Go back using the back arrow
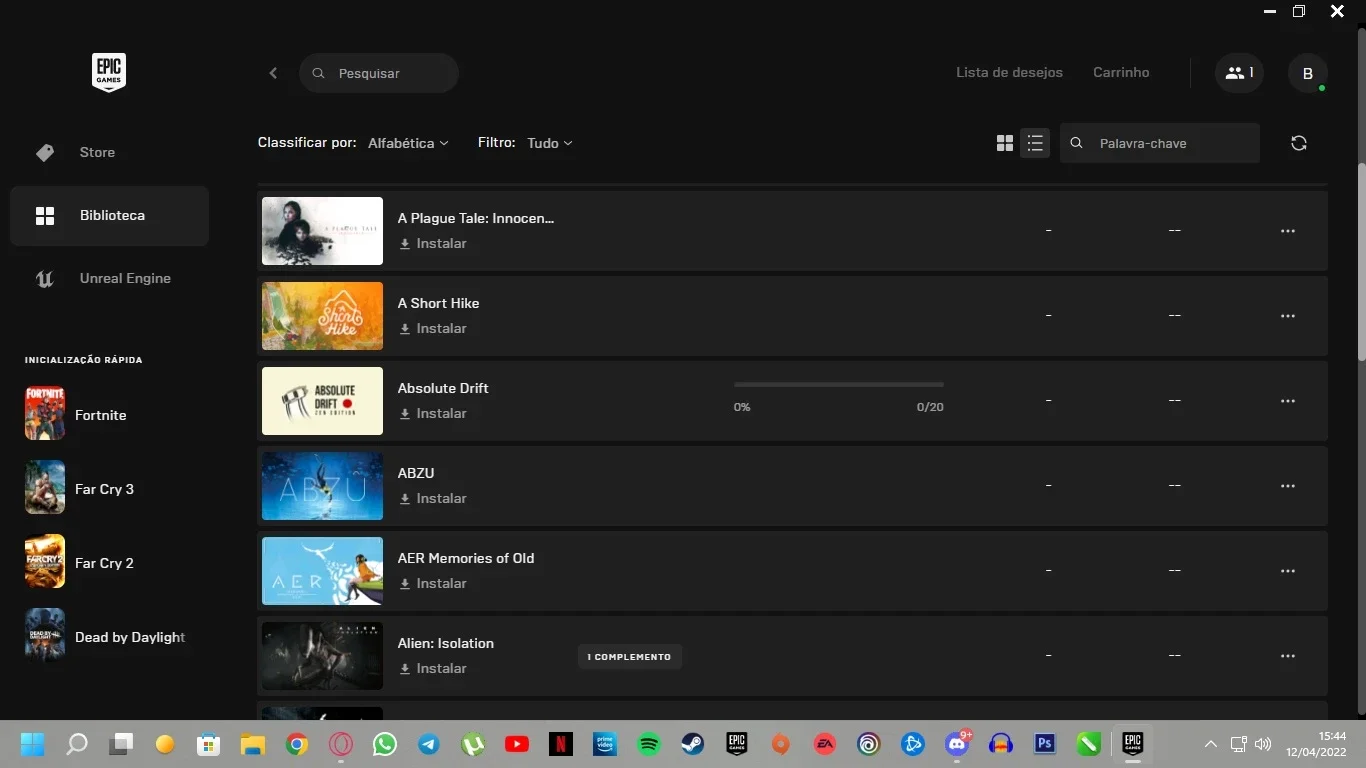This screenshot has height=768, width=1366. coord(273,73)
